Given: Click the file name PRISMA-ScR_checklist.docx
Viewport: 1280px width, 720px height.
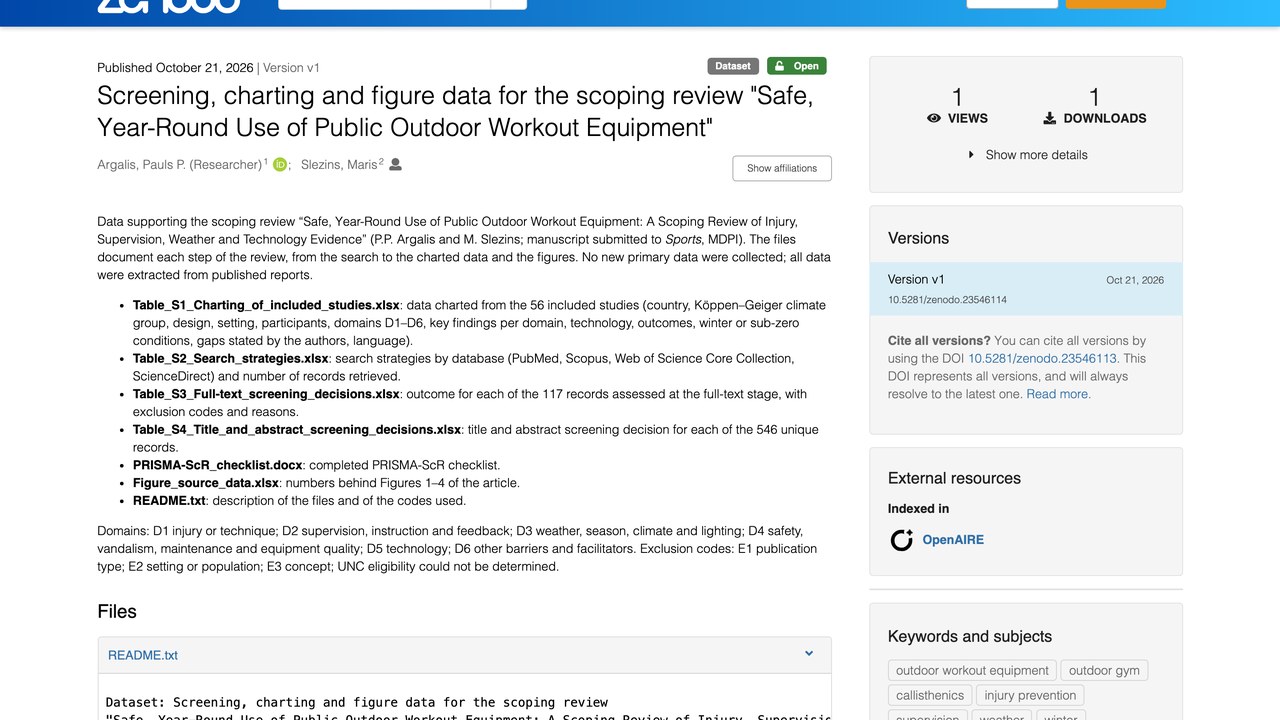Looking at the screenshot, I should [x=216, y=465].
